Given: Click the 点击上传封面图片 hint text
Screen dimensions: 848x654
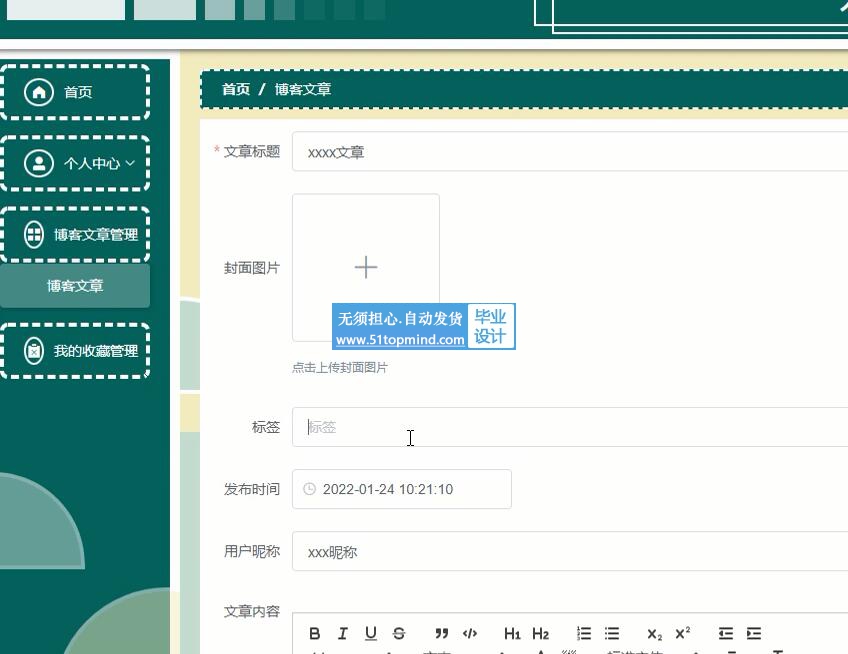Looking at the screenshot, I should [340, 368].
